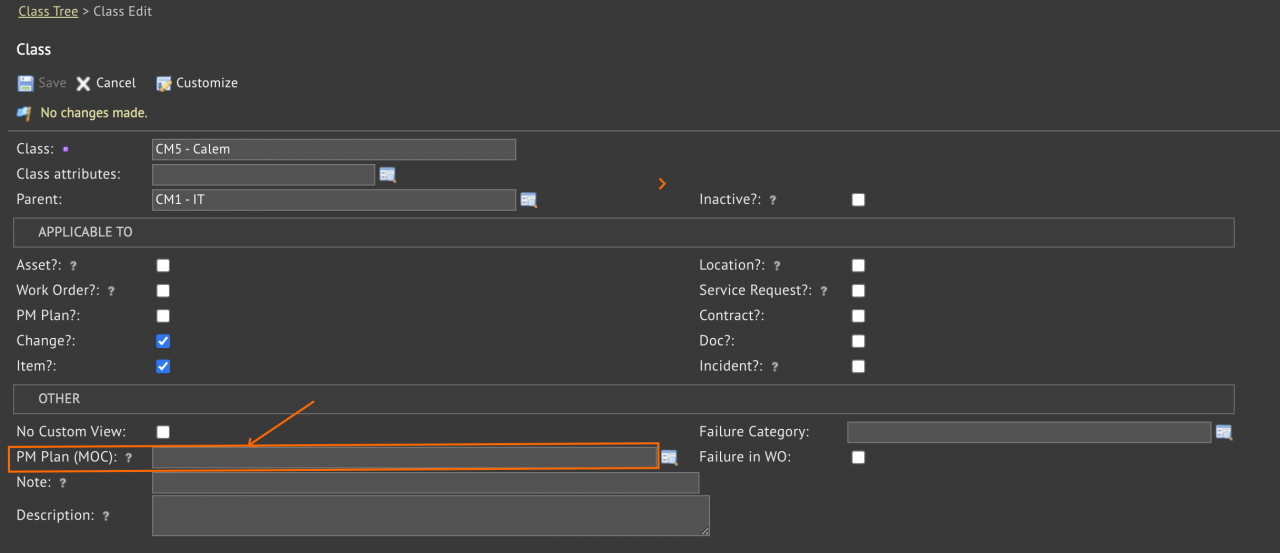Click the Cancel button
Viewport: 1280px width, 553px height.
(x=106, y=83)
